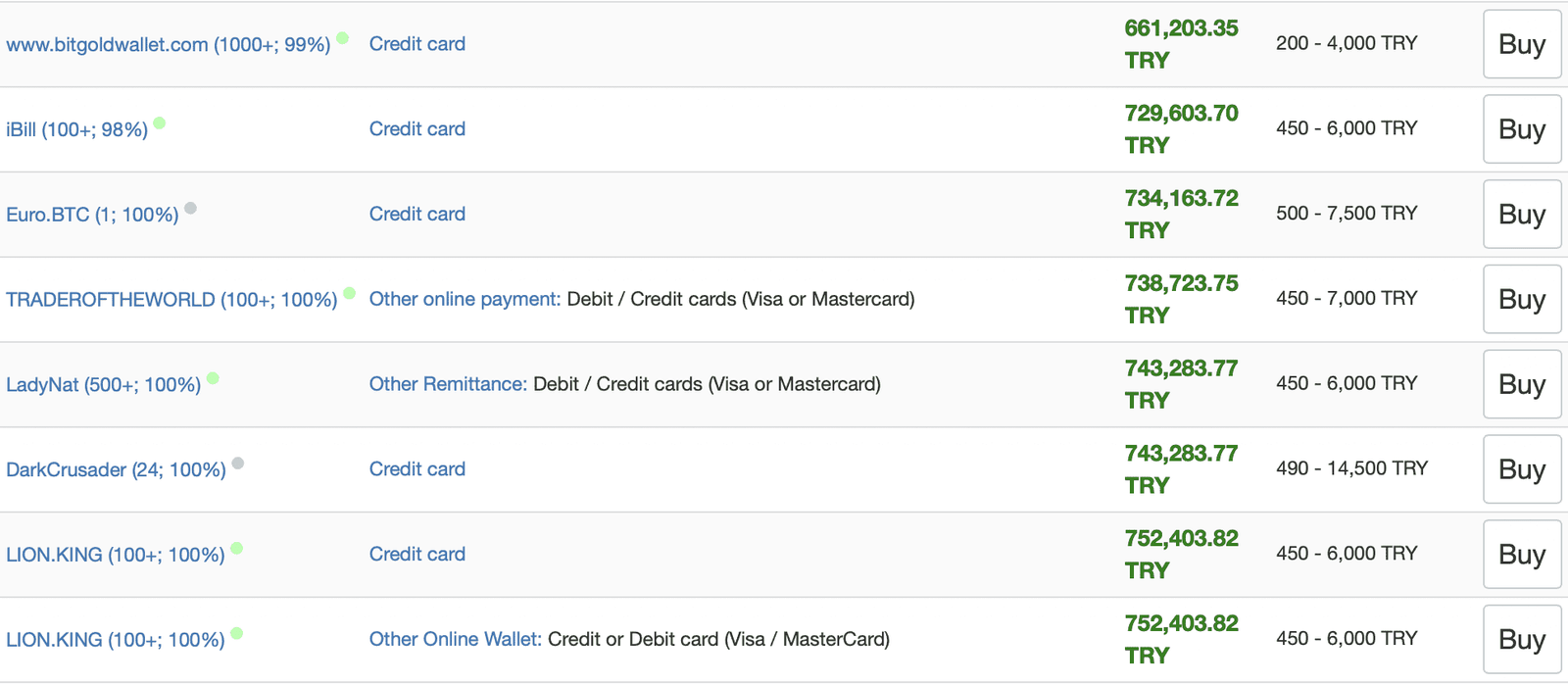Click the green status dot beside LadyNat
1568x684 pixels.
click(x=213, y=378)
